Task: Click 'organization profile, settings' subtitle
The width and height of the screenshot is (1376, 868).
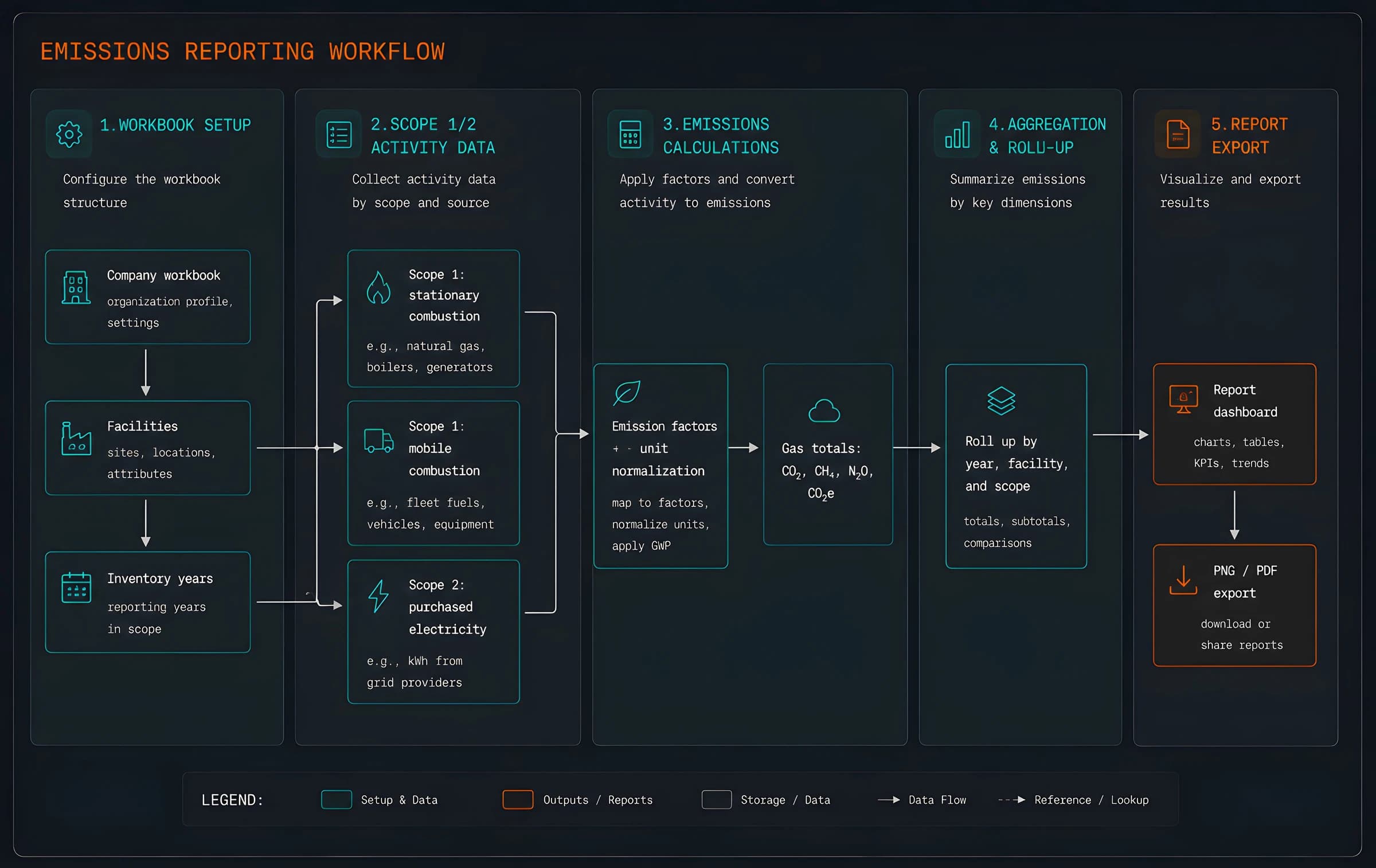Action: (170, 312)
